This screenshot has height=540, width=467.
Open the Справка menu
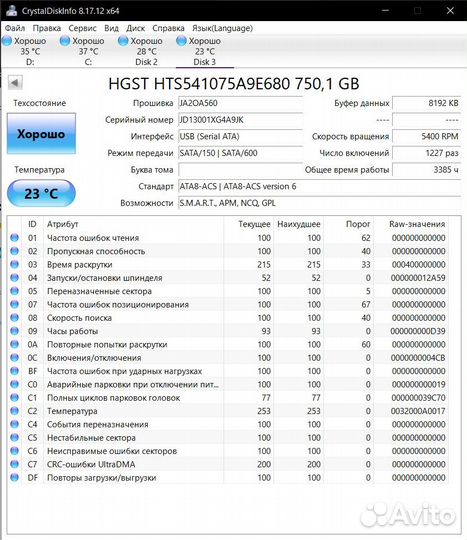[168, 28]
